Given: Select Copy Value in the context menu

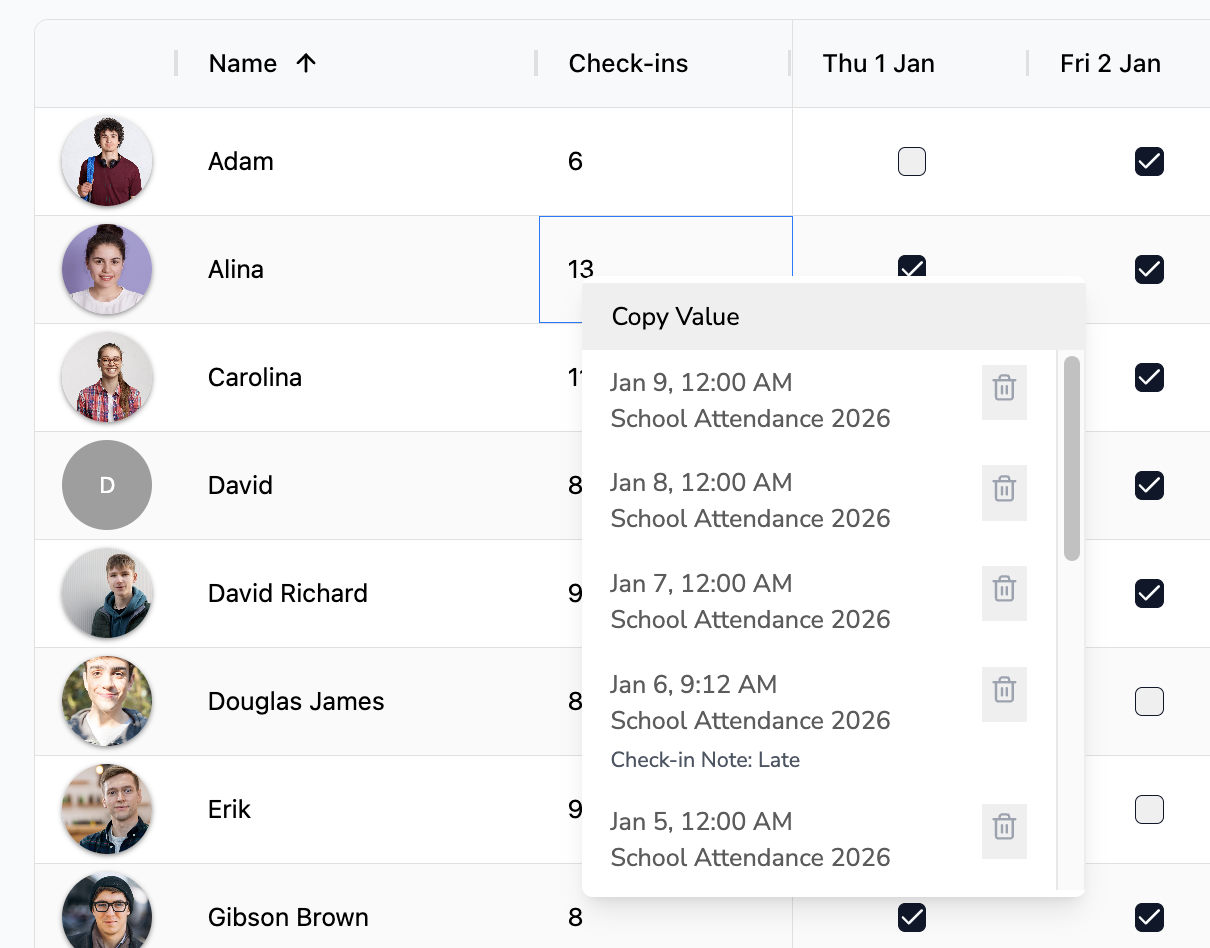Looking at the screenshot, I should 676,317.
